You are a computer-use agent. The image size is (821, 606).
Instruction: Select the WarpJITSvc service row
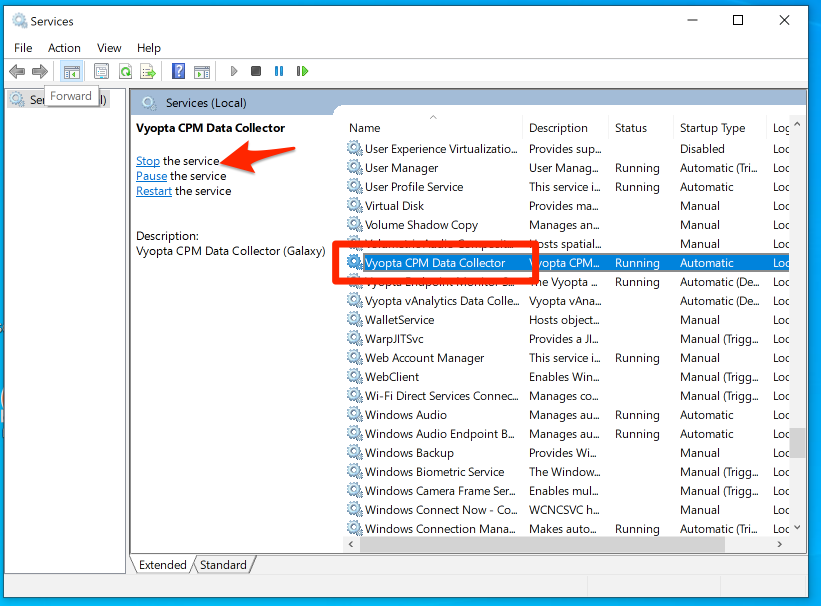[568, 339]
